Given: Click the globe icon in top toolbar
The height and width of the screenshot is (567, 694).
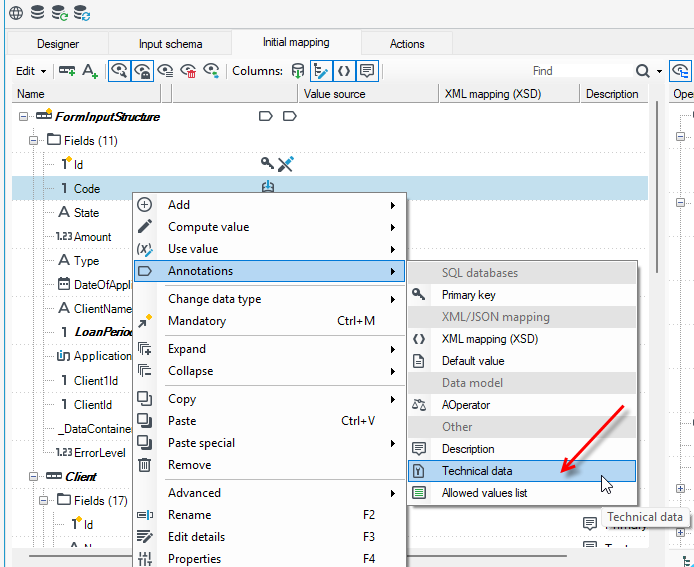Looking at the screenshot, I should [x=16, y=12].
